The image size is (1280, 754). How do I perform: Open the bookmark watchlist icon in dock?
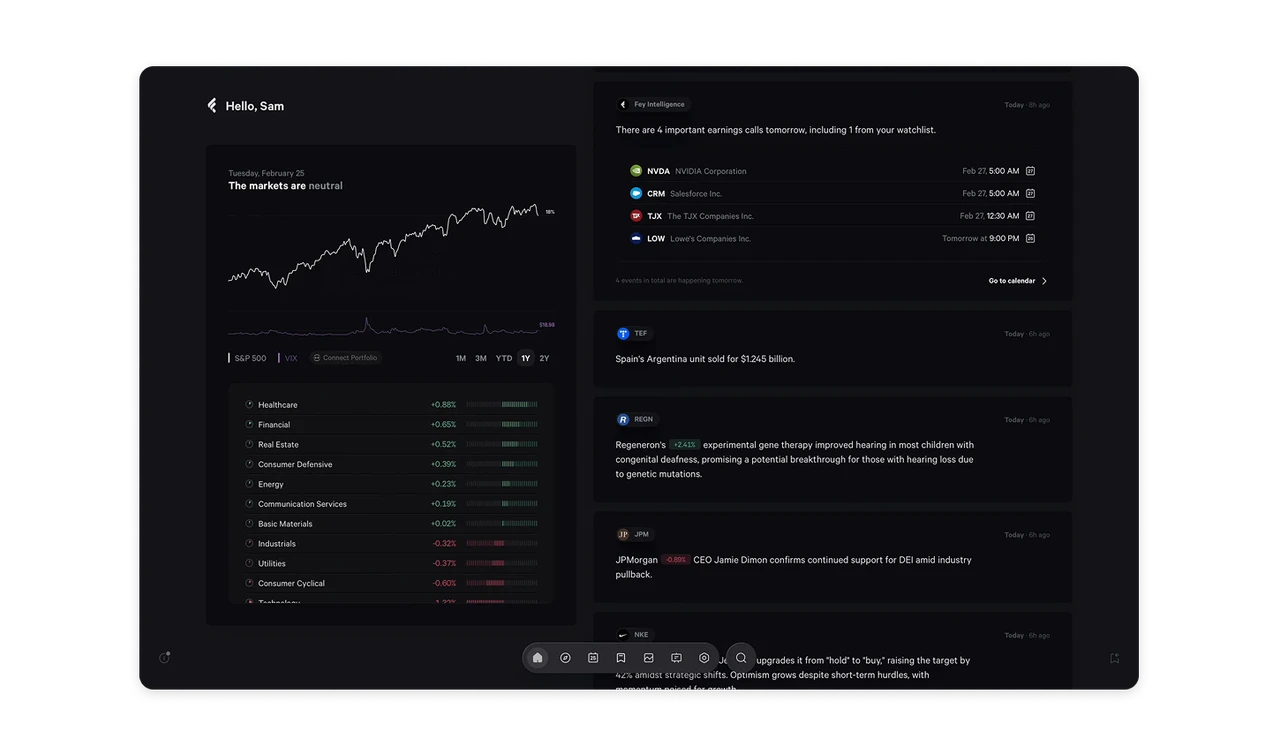coord(621,658)
